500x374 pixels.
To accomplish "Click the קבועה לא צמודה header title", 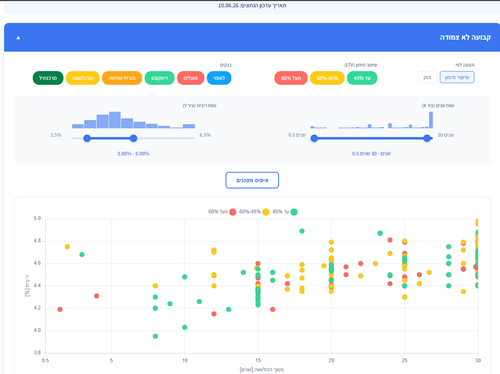I will pos(465,37).
